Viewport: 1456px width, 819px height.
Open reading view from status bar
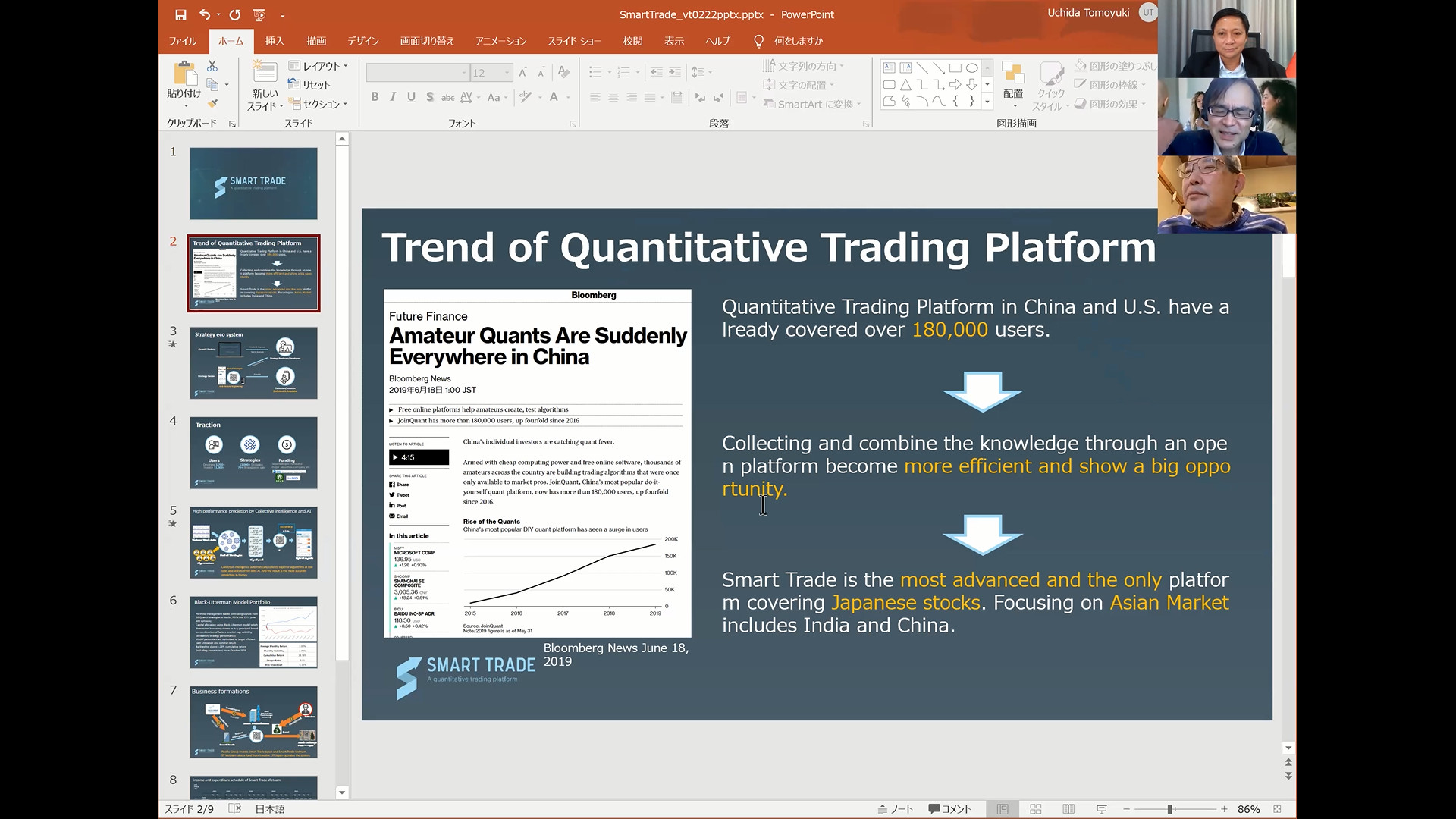(1068, 809)
